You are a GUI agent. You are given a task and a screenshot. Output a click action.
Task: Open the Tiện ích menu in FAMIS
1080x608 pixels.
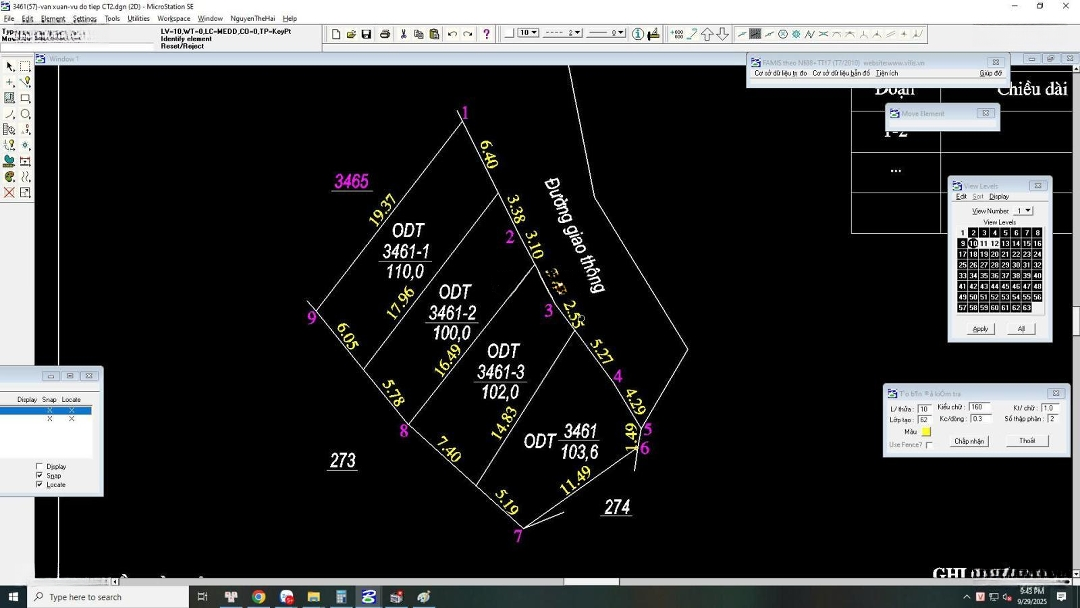(886, 73)
